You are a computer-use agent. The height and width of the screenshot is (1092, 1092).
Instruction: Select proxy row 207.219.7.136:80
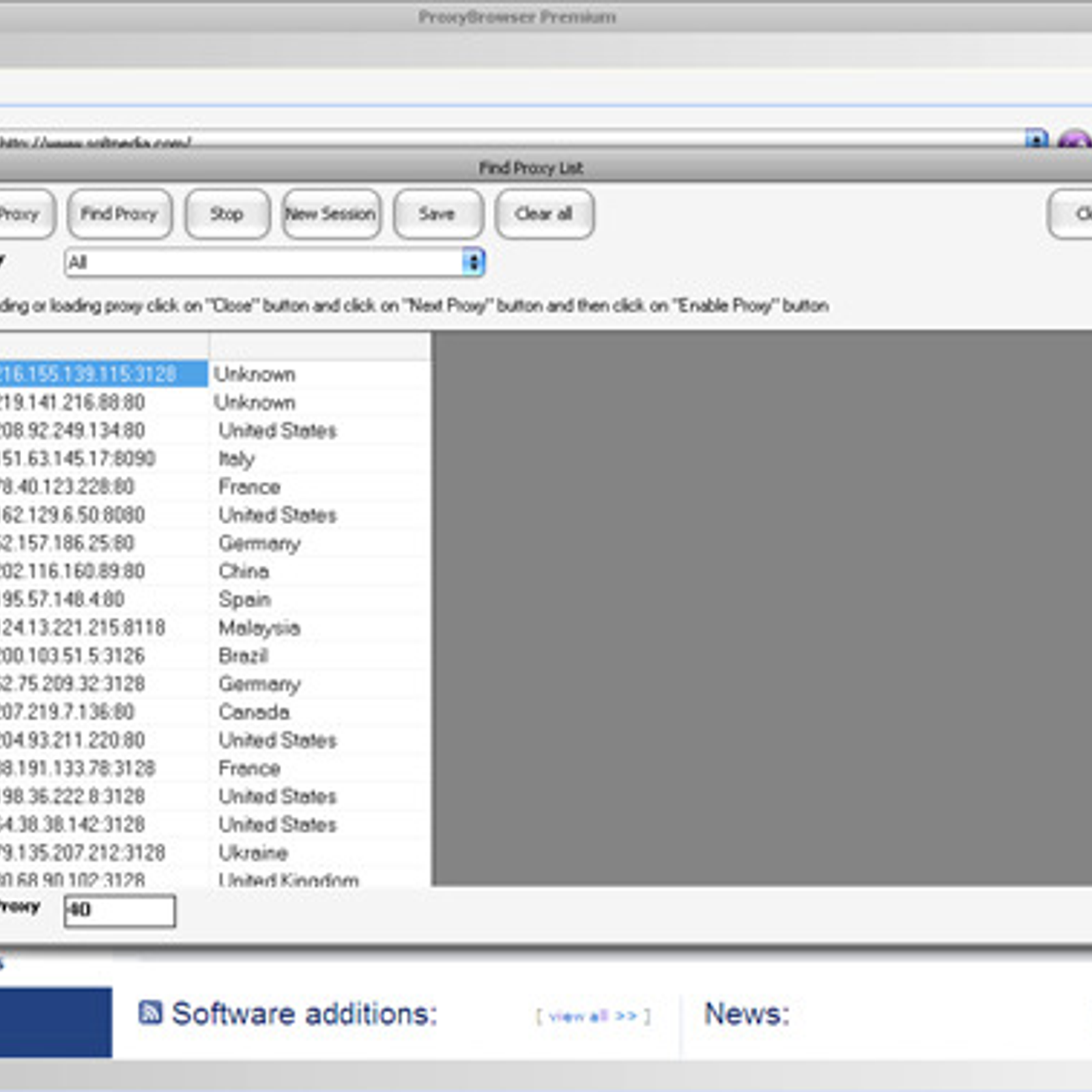pos(215,712)
